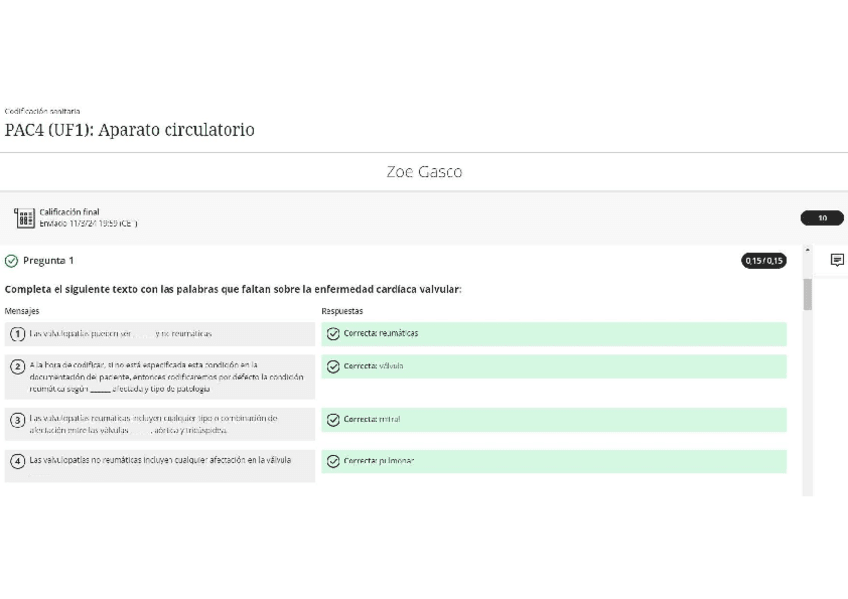
Task: Click the circled number 1 message marker
Action: [18, 334]
